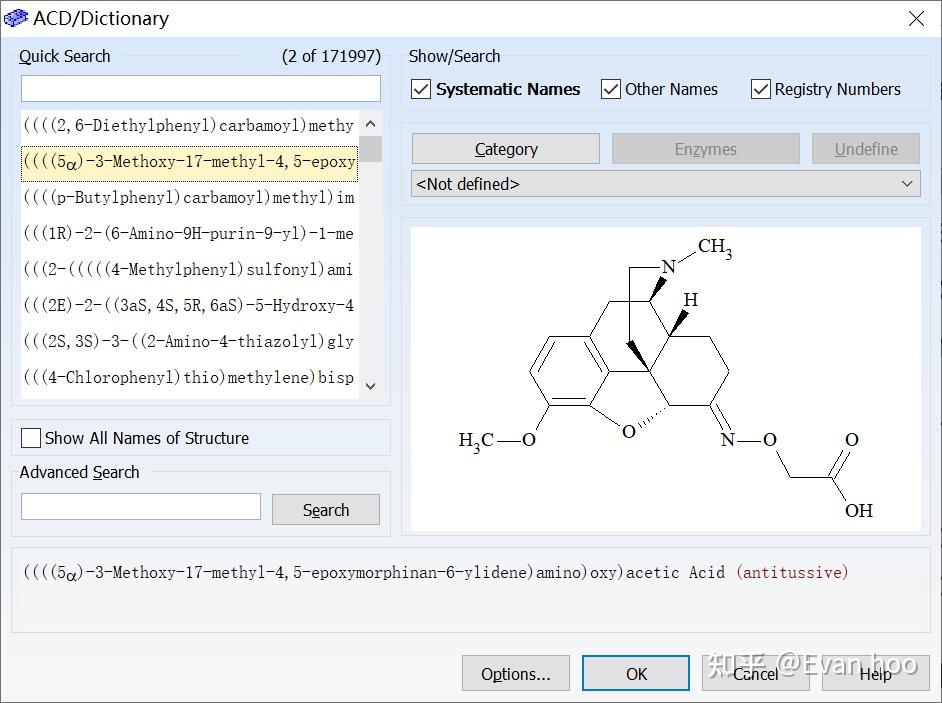Viewport: 942px width, 703px height.
Task: Click the list scrollbar thumb
Action: point(370,149)
